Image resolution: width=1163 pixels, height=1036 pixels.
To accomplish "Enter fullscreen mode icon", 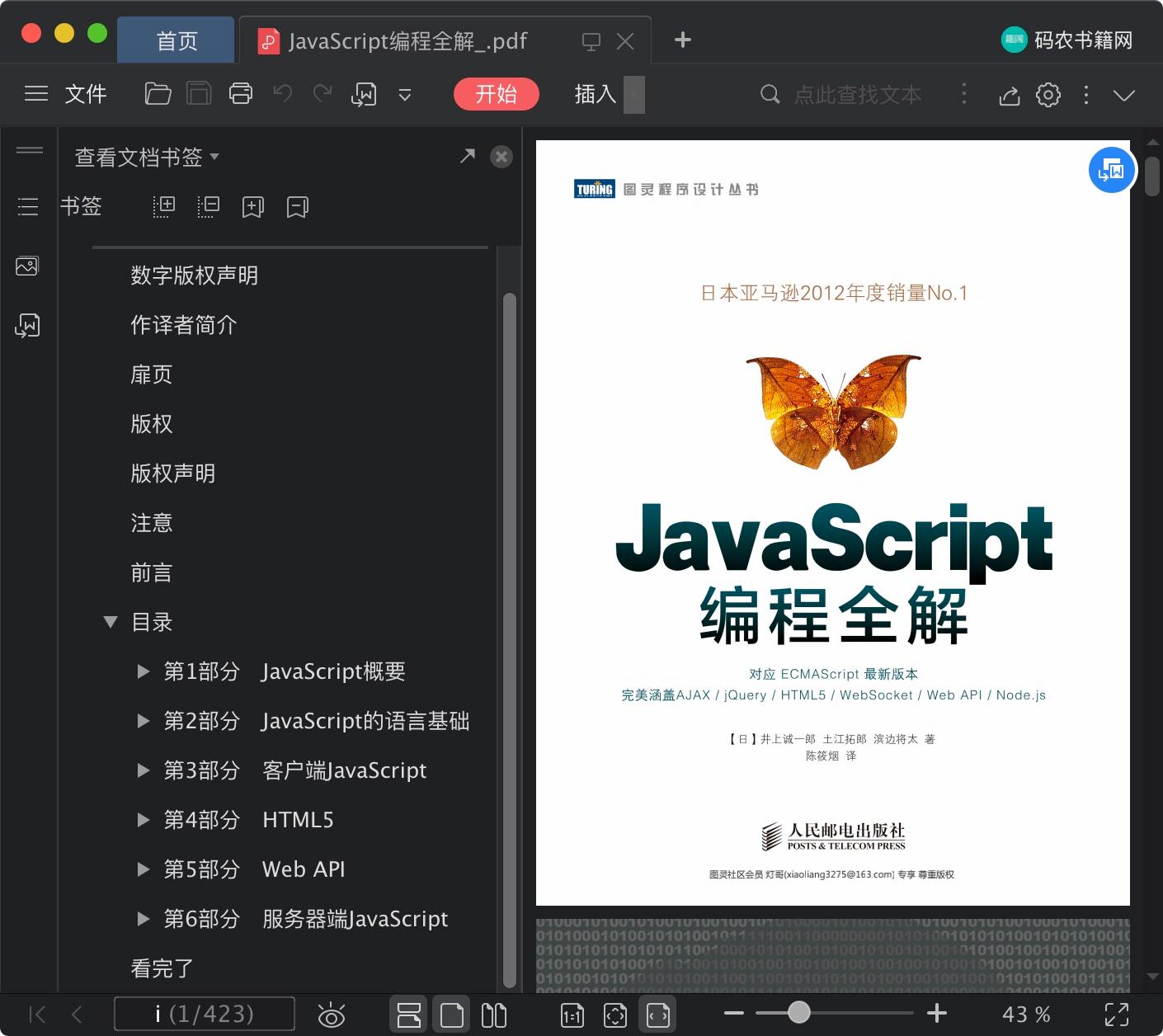I will (x=1116, y=1015).
